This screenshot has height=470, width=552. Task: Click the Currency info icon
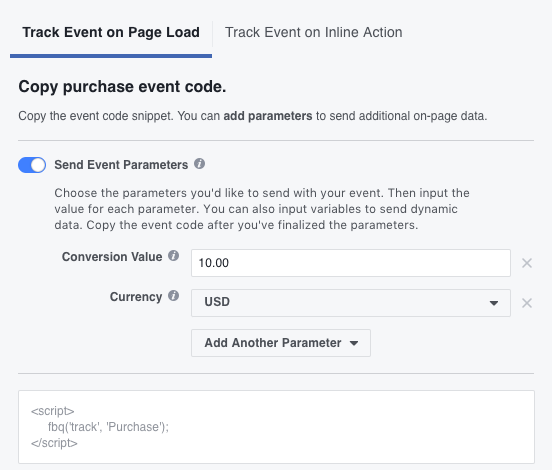point(173,296)
